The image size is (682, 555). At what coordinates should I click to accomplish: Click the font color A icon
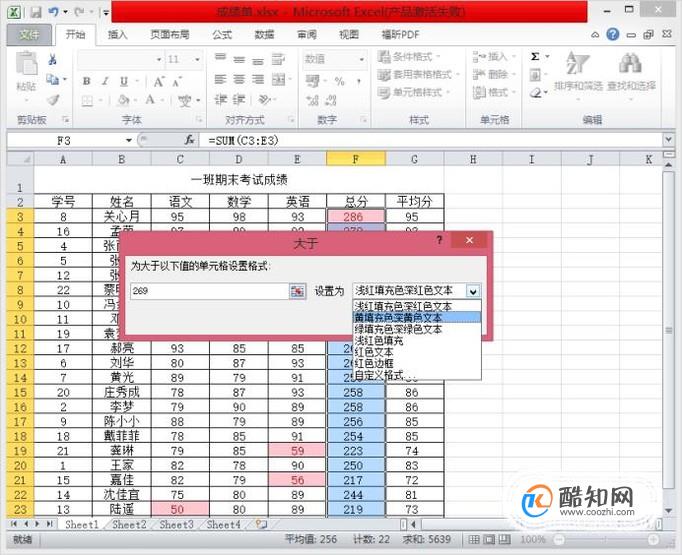pyautogui.click(x=150, y=100)
